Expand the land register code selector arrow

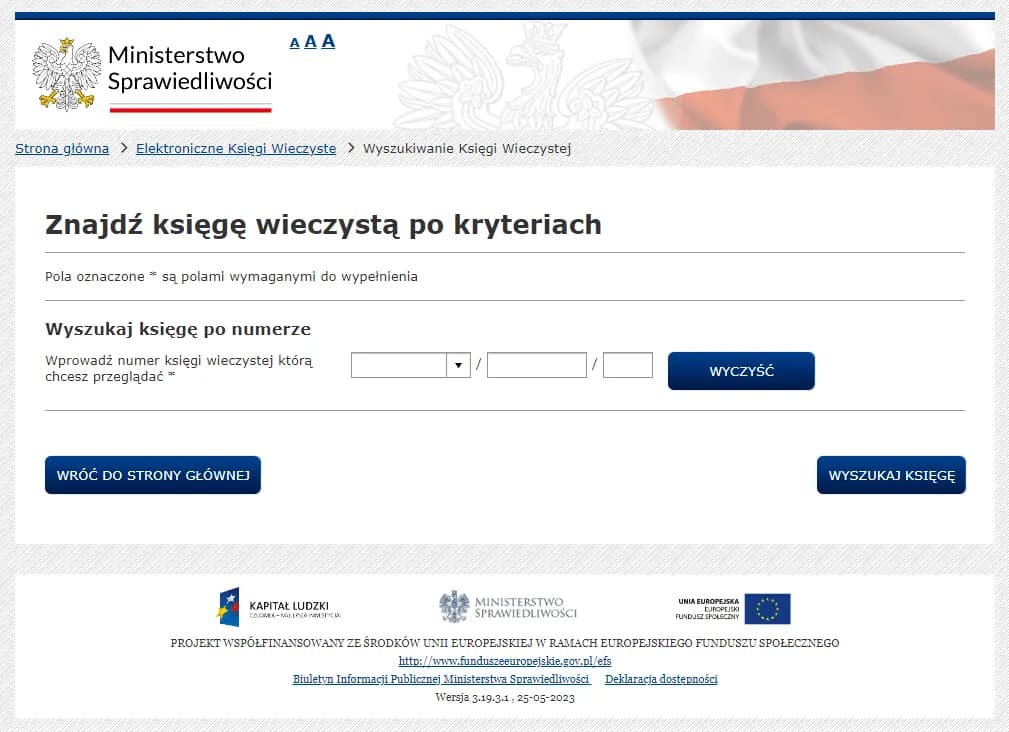(x=458, y=365)
